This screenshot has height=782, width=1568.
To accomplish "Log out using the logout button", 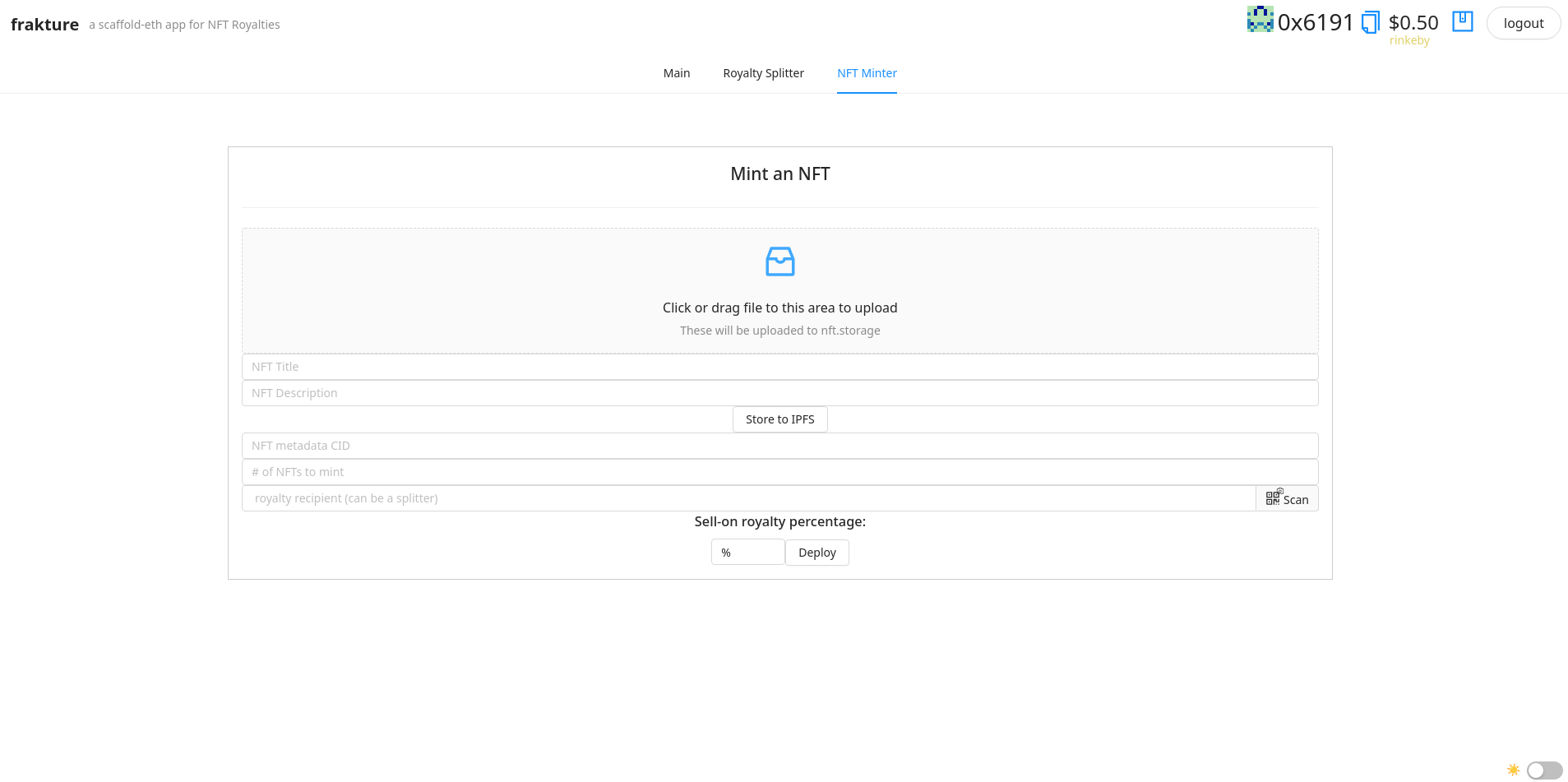I will [x=1523, y=23].
